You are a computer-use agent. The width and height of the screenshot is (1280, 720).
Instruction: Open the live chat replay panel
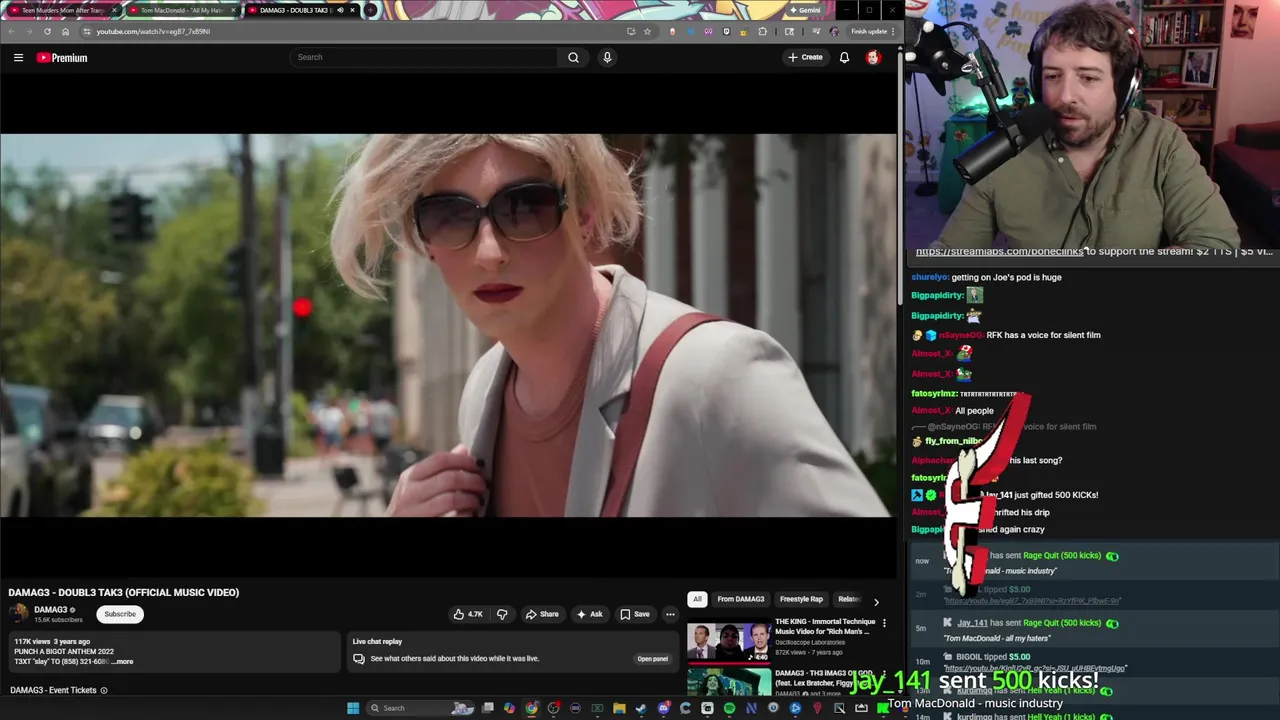[x=653, y=659]
